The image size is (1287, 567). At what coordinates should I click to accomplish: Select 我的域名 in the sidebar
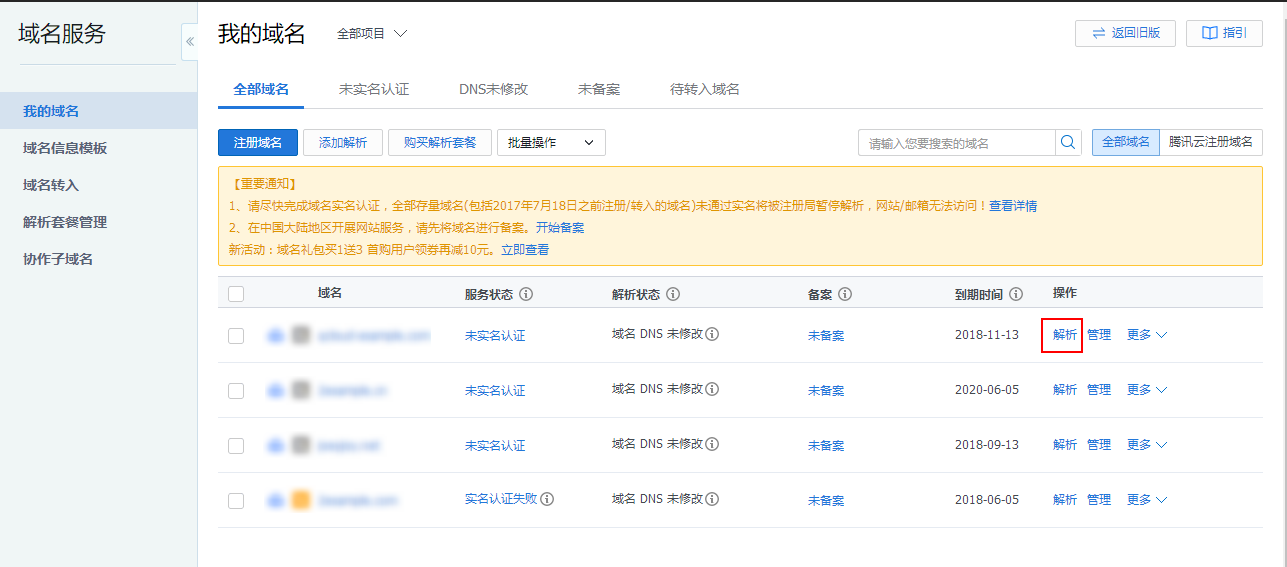[98, 111]
